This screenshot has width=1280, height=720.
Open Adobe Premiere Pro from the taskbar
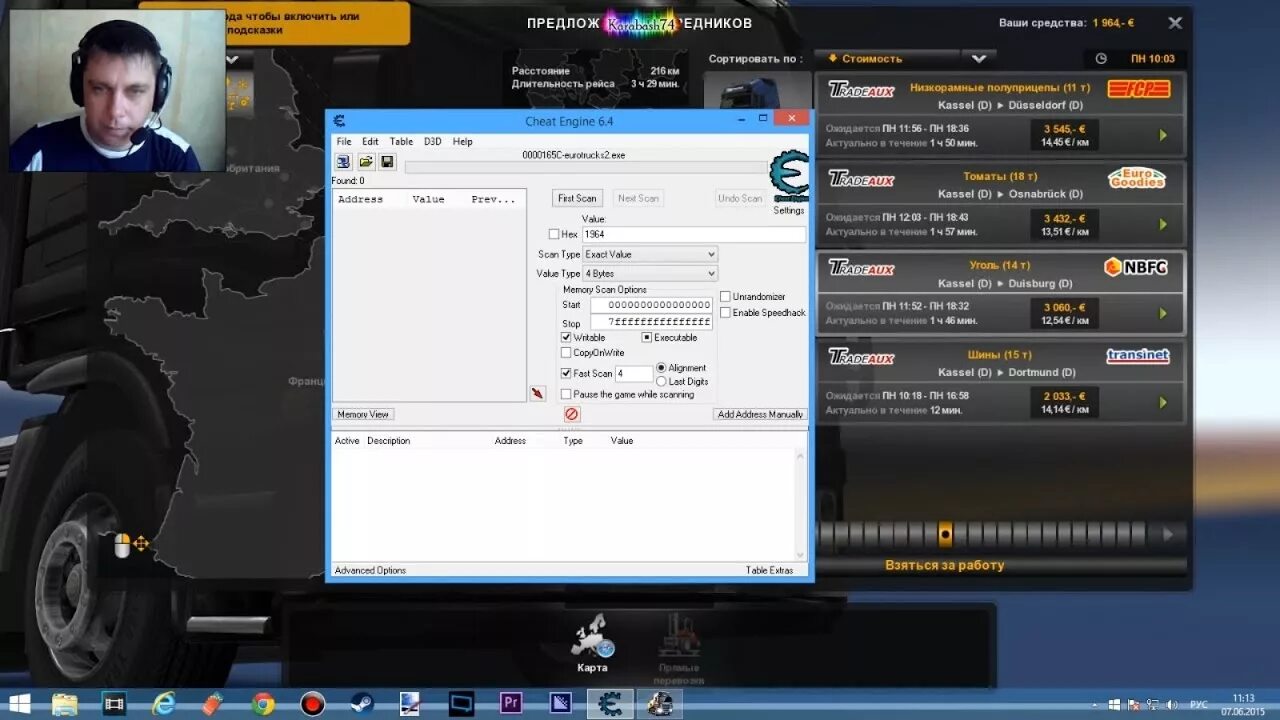pos(511,704)
